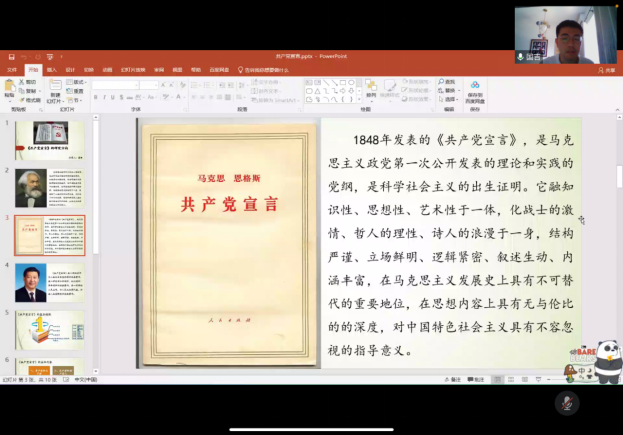Open the font size dropdown

[x=156, y=85]
